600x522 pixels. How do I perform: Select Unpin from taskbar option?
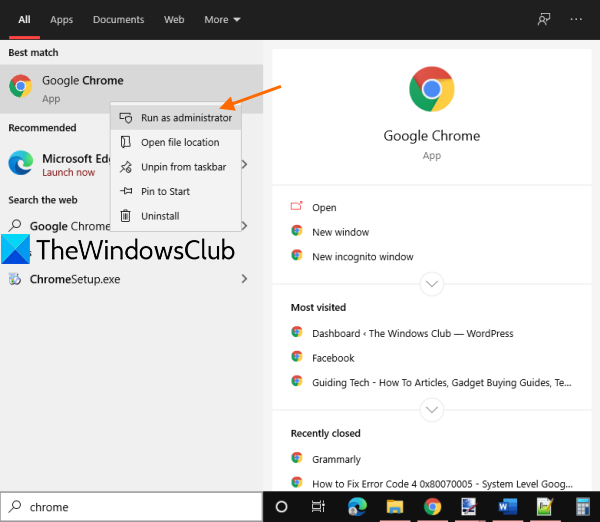tap(176, 167)
